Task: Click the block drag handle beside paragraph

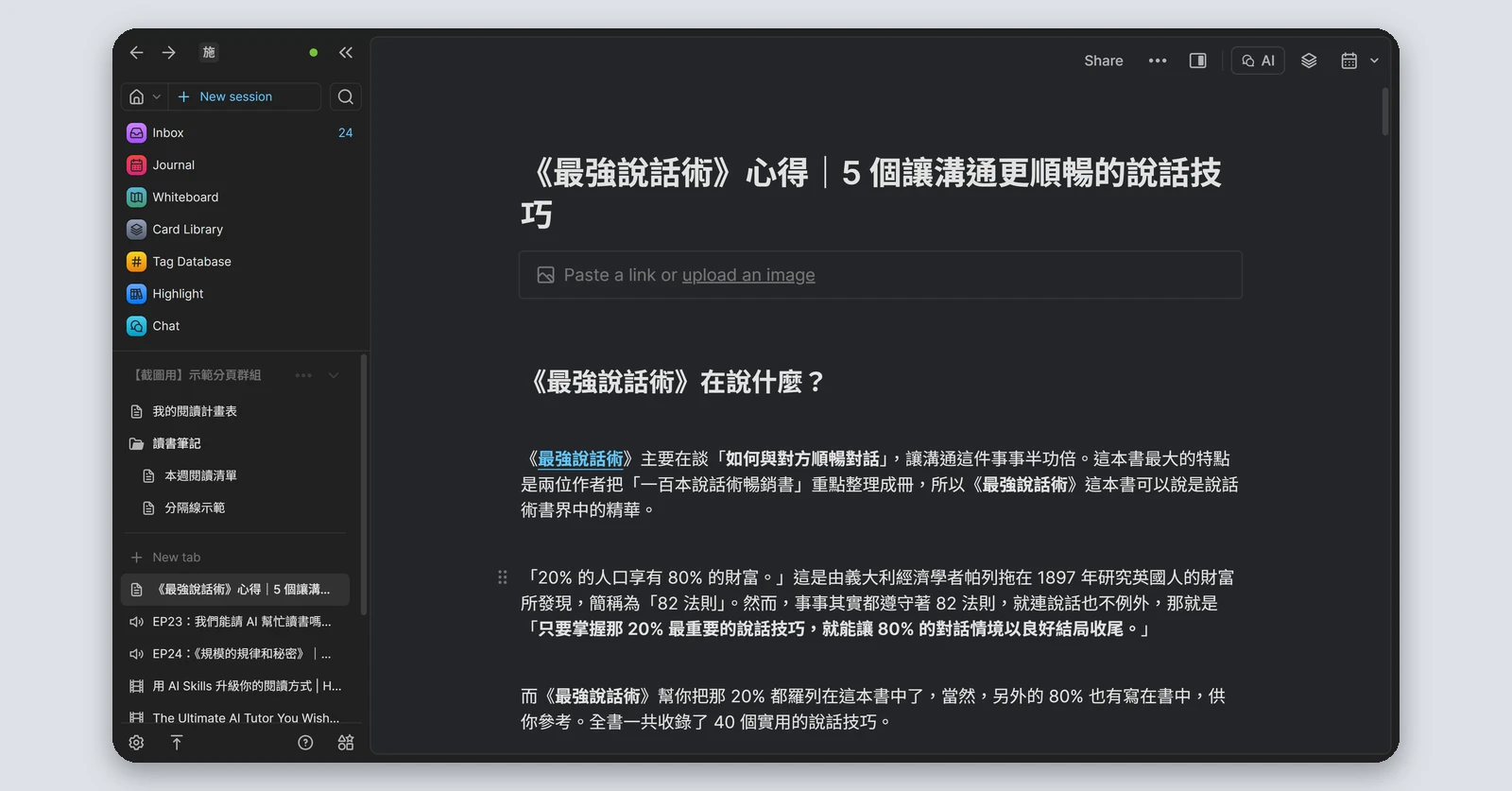Action: [503, 577]
